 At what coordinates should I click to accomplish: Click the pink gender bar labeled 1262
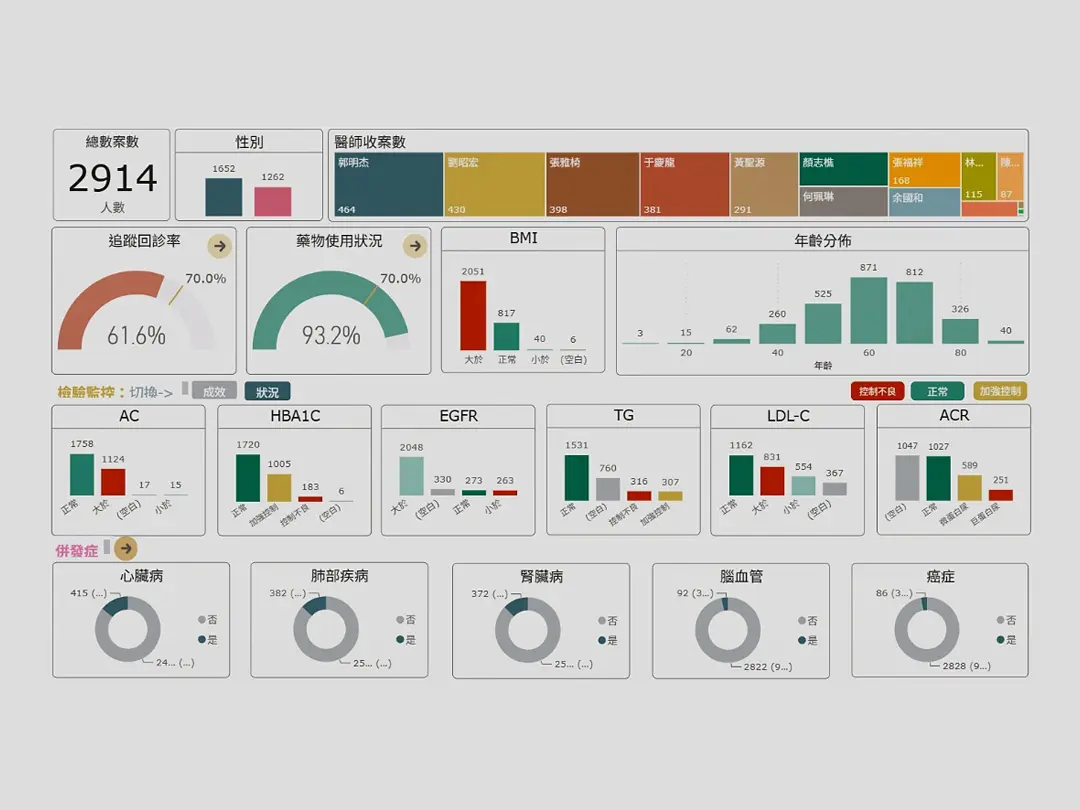coord(273,201)
